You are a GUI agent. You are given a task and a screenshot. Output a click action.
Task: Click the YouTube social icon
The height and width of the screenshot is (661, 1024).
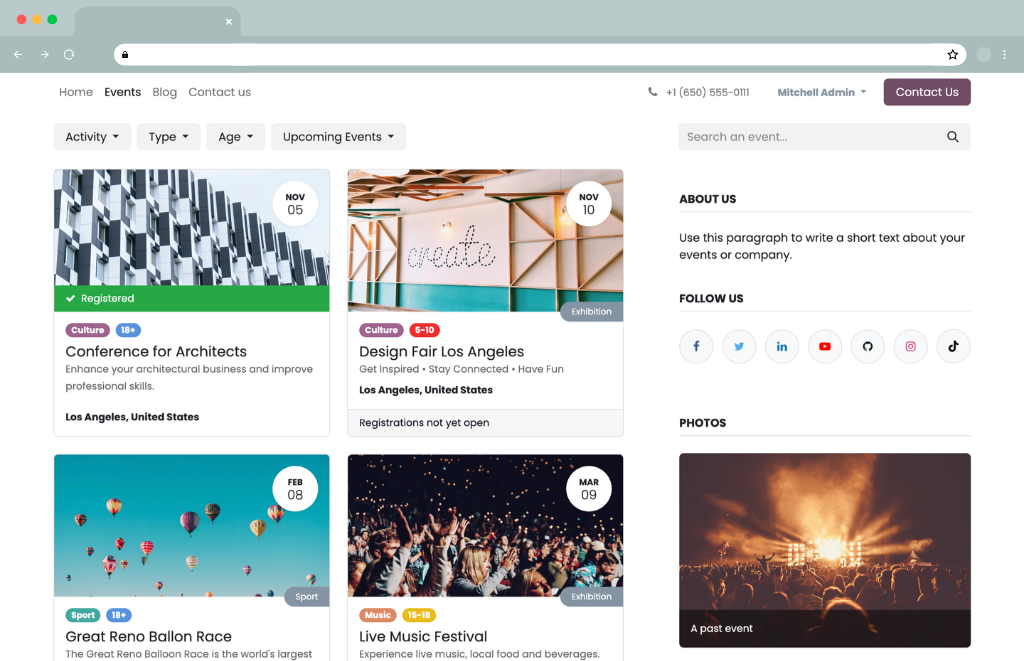[825, 346]
